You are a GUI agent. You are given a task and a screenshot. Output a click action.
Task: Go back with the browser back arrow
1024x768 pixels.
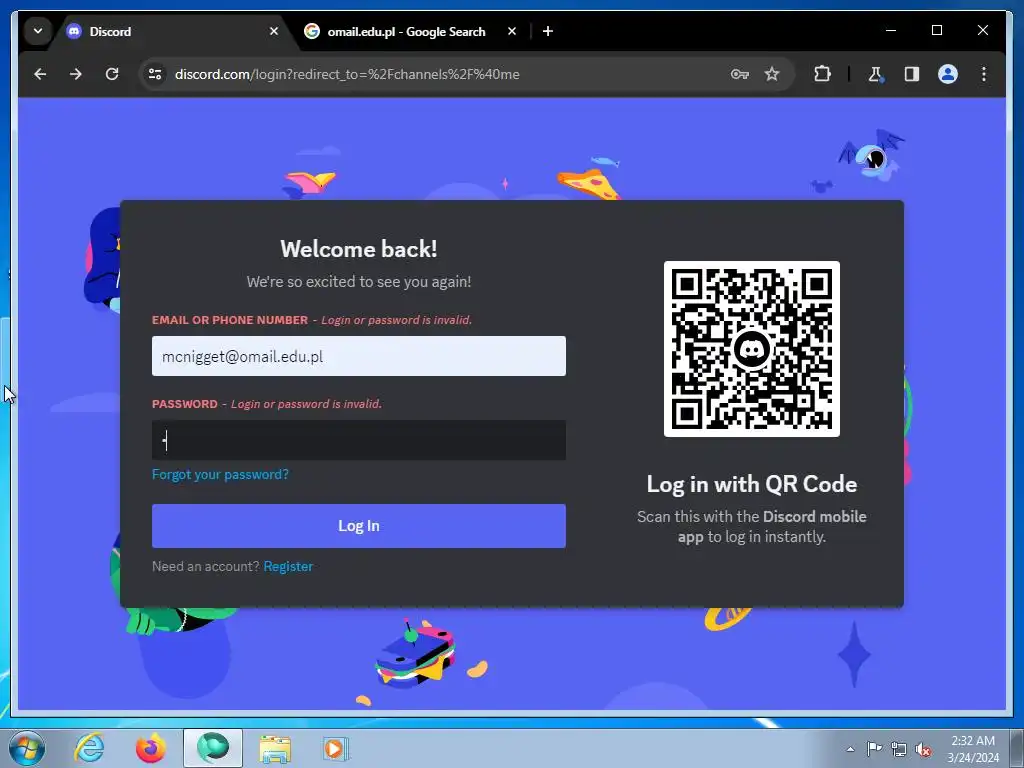[x=40, y=74]
